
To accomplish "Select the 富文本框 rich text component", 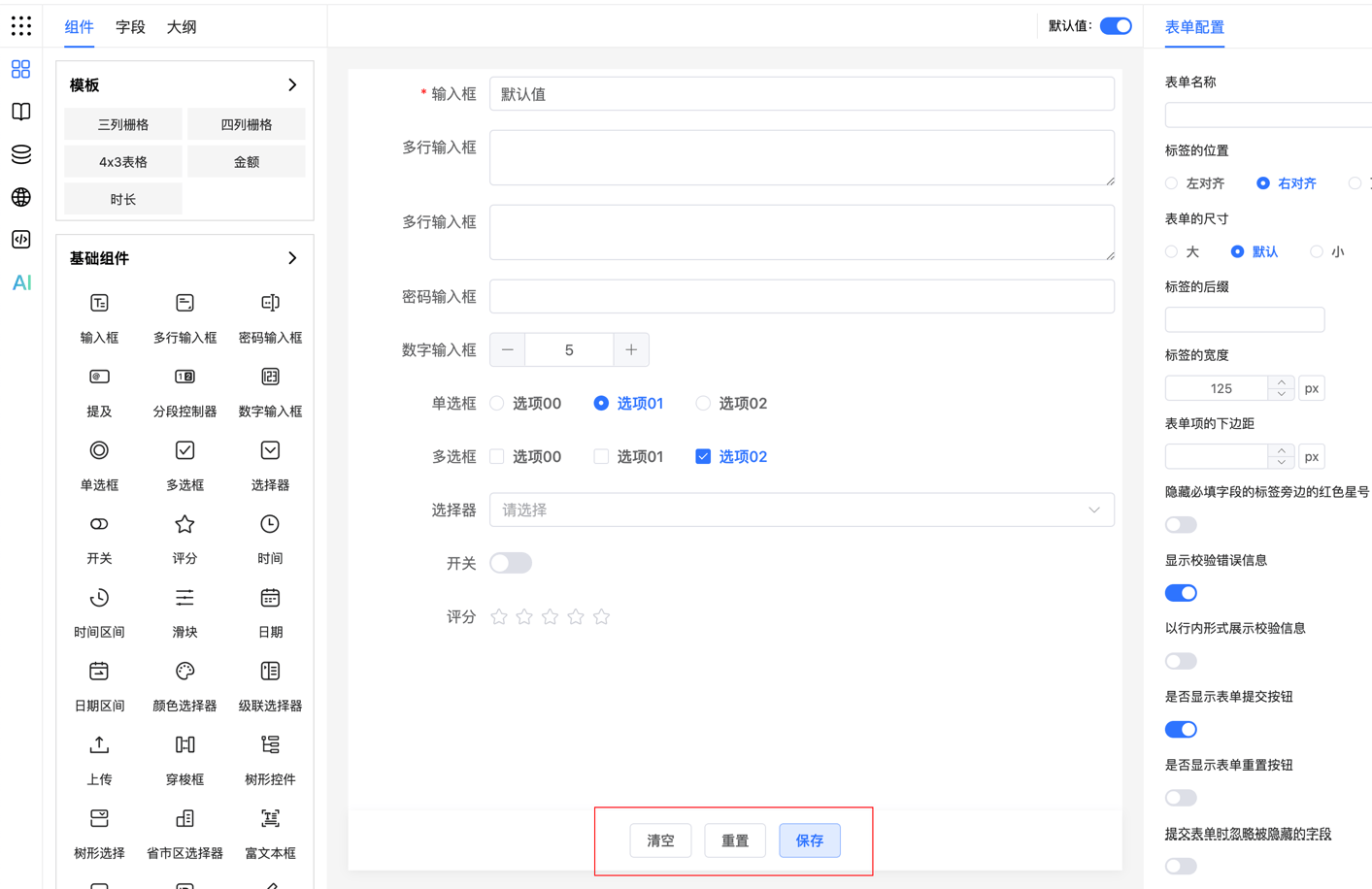I will (270, 819).
